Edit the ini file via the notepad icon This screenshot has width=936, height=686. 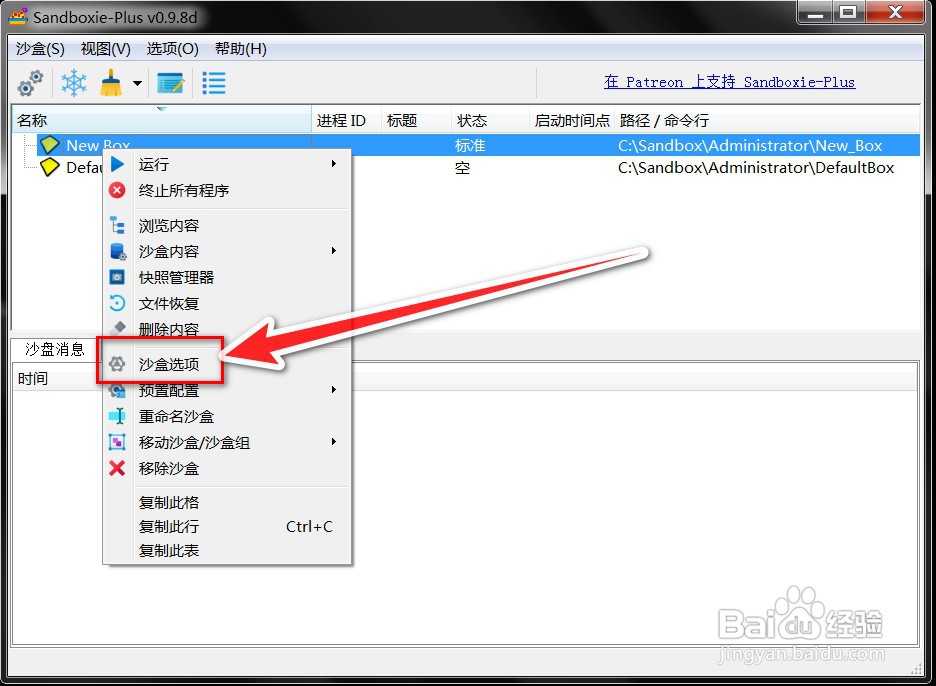tap(172, 82)
